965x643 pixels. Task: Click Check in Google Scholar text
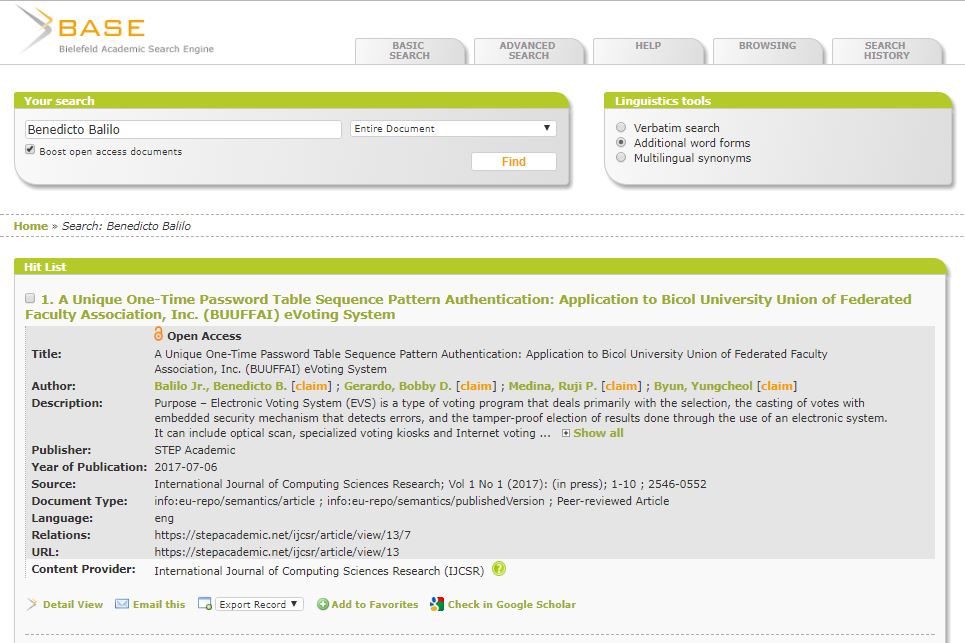(x=512, y=604)
